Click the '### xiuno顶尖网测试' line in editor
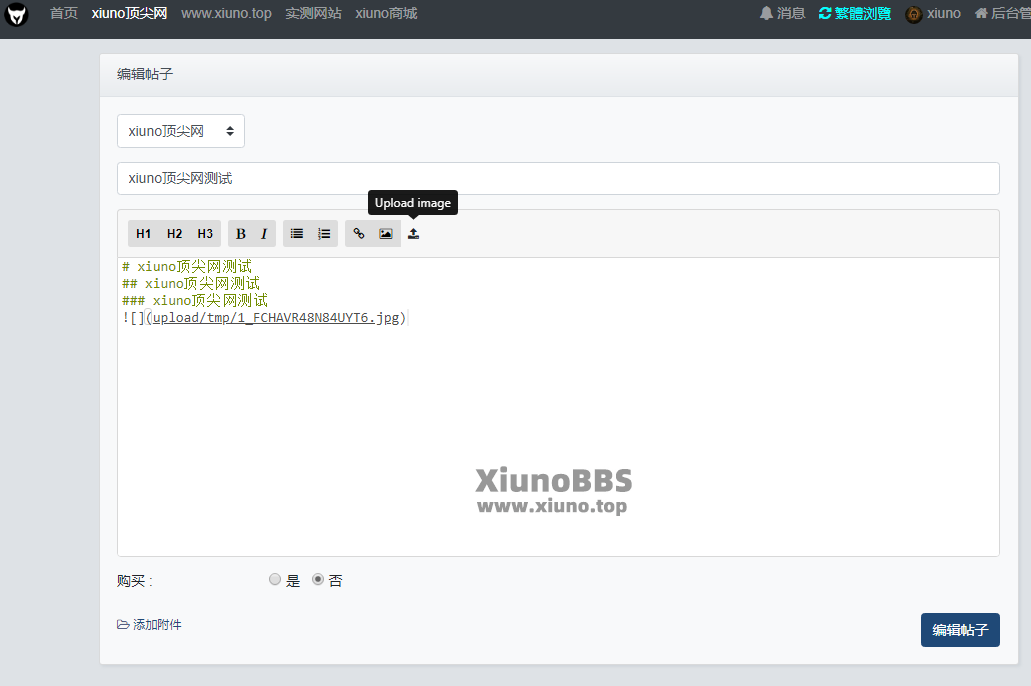This screenshot has width=1031, height=686. point(195,301)
